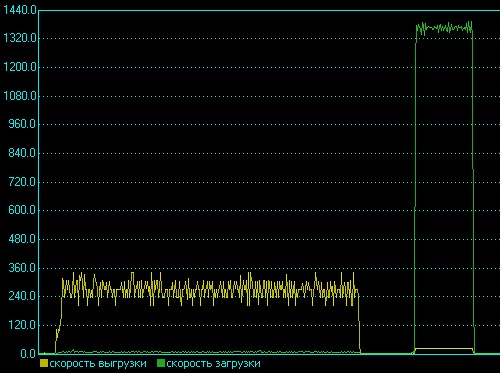Click the 240.0 axis label
500x373 pixels.
(22, 296)
